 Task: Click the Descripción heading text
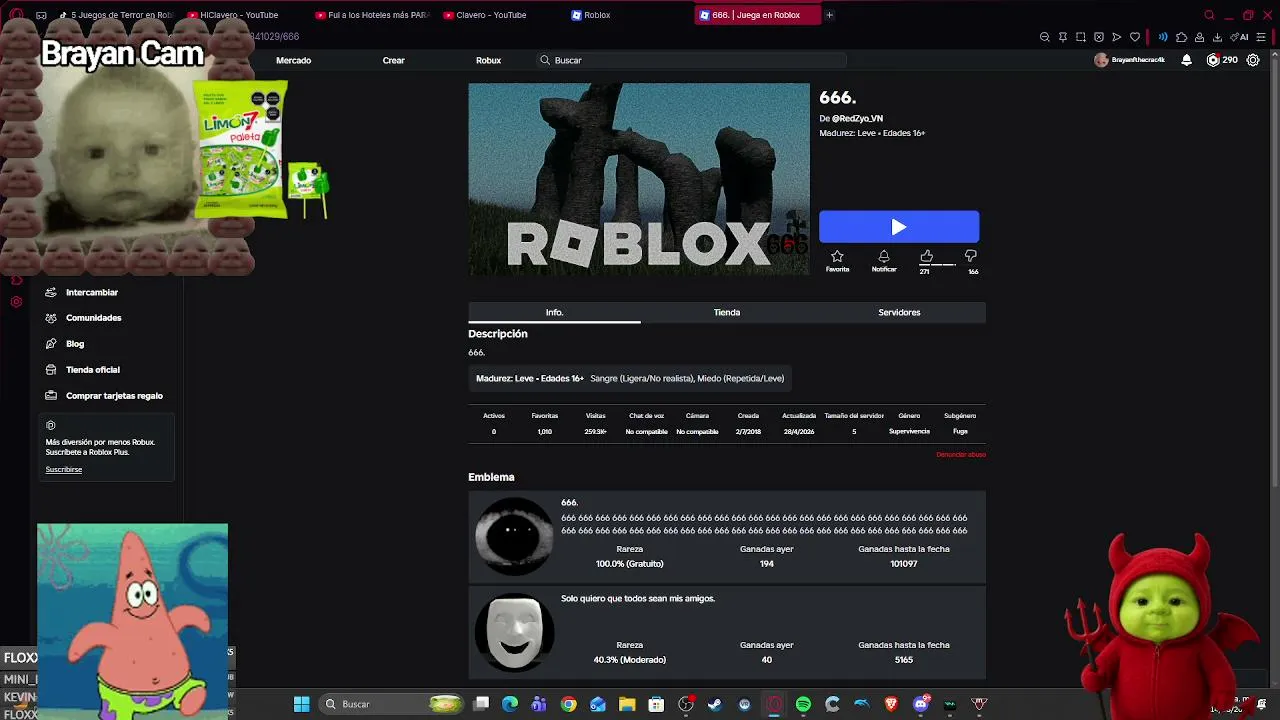tap(497, 334)
